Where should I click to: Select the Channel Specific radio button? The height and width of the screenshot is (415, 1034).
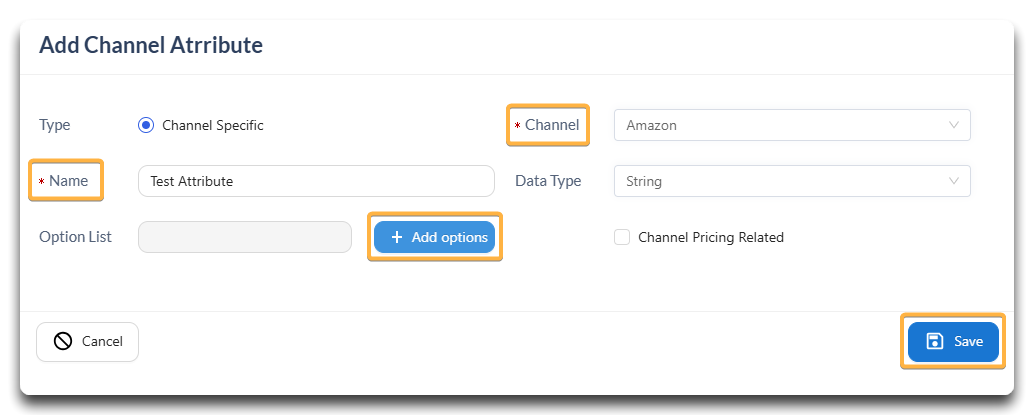tap(146, 125)
